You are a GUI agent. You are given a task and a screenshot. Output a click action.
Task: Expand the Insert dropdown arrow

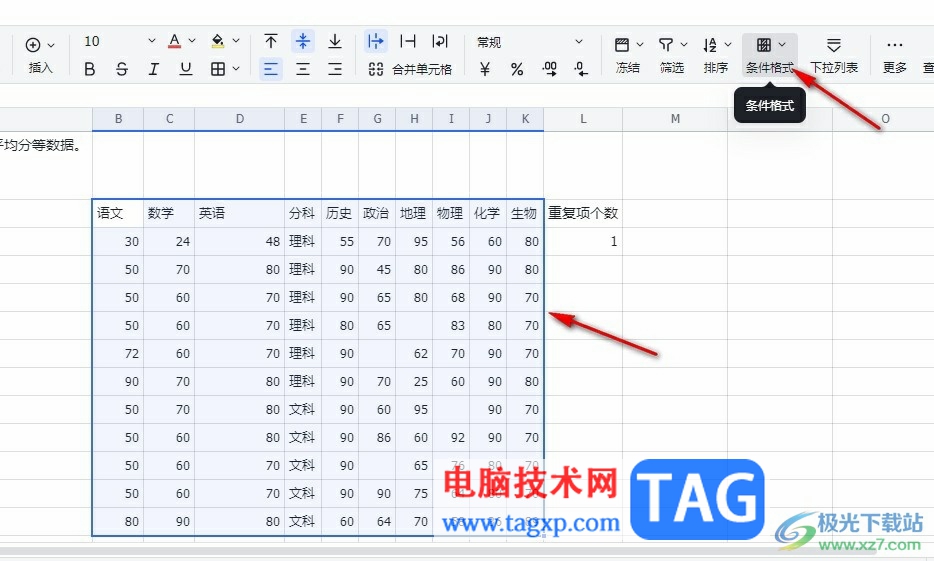[51, 45]
